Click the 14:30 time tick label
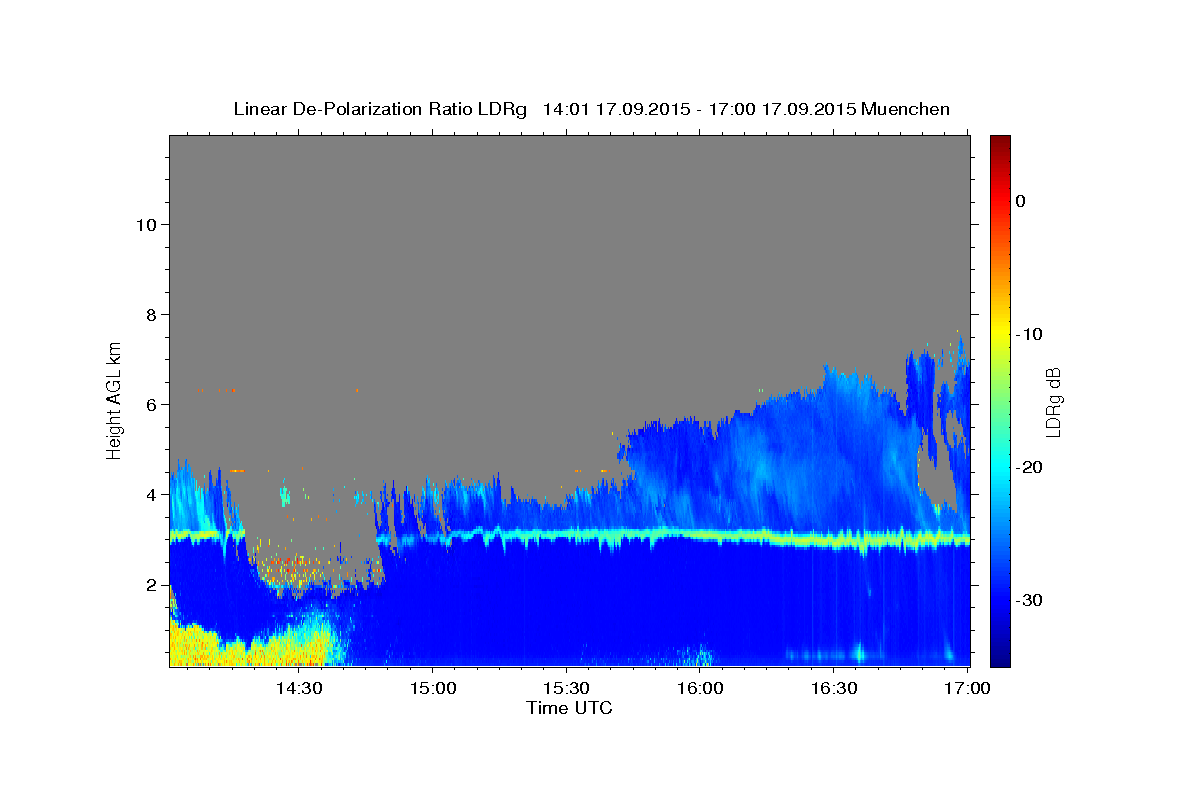Screen dimensions: 1200x800 [x=299, y=688]
